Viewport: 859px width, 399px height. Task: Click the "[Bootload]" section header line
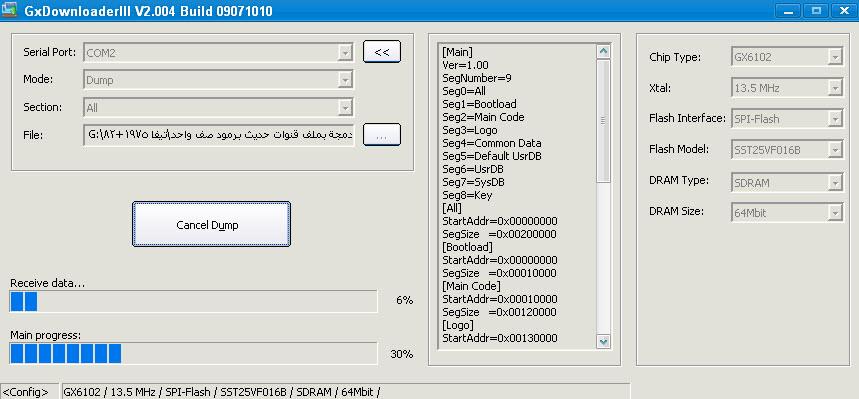(467, 247)
